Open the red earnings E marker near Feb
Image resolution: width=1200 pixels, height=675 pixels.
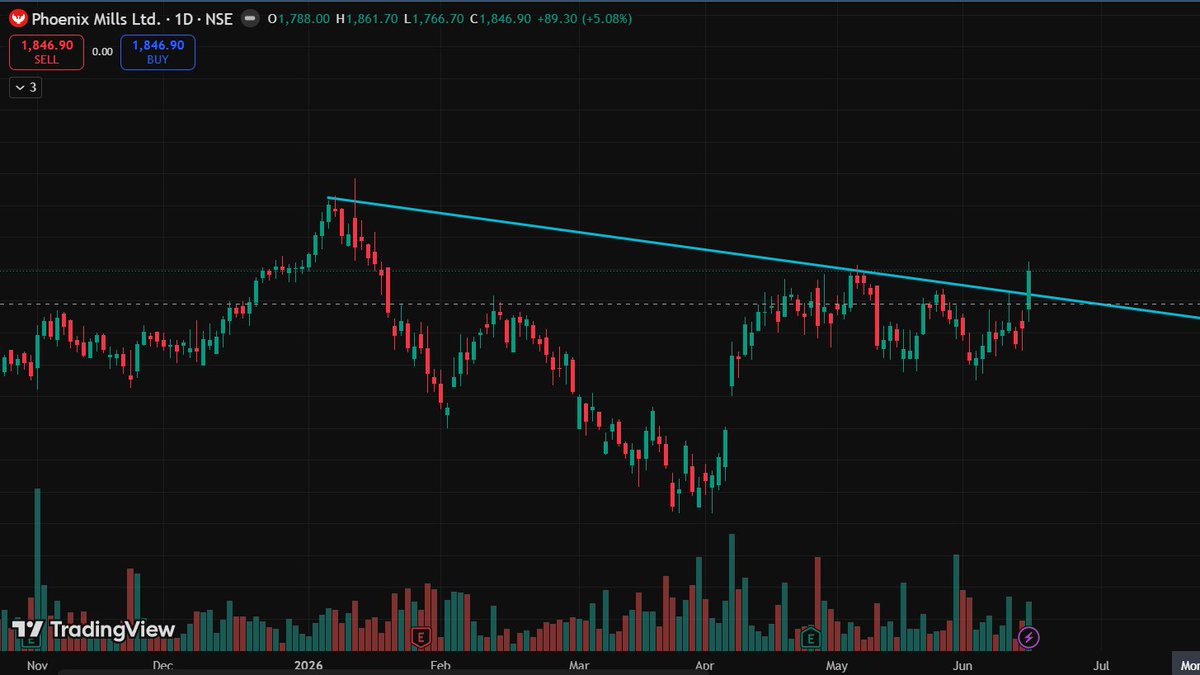(421, 636)
